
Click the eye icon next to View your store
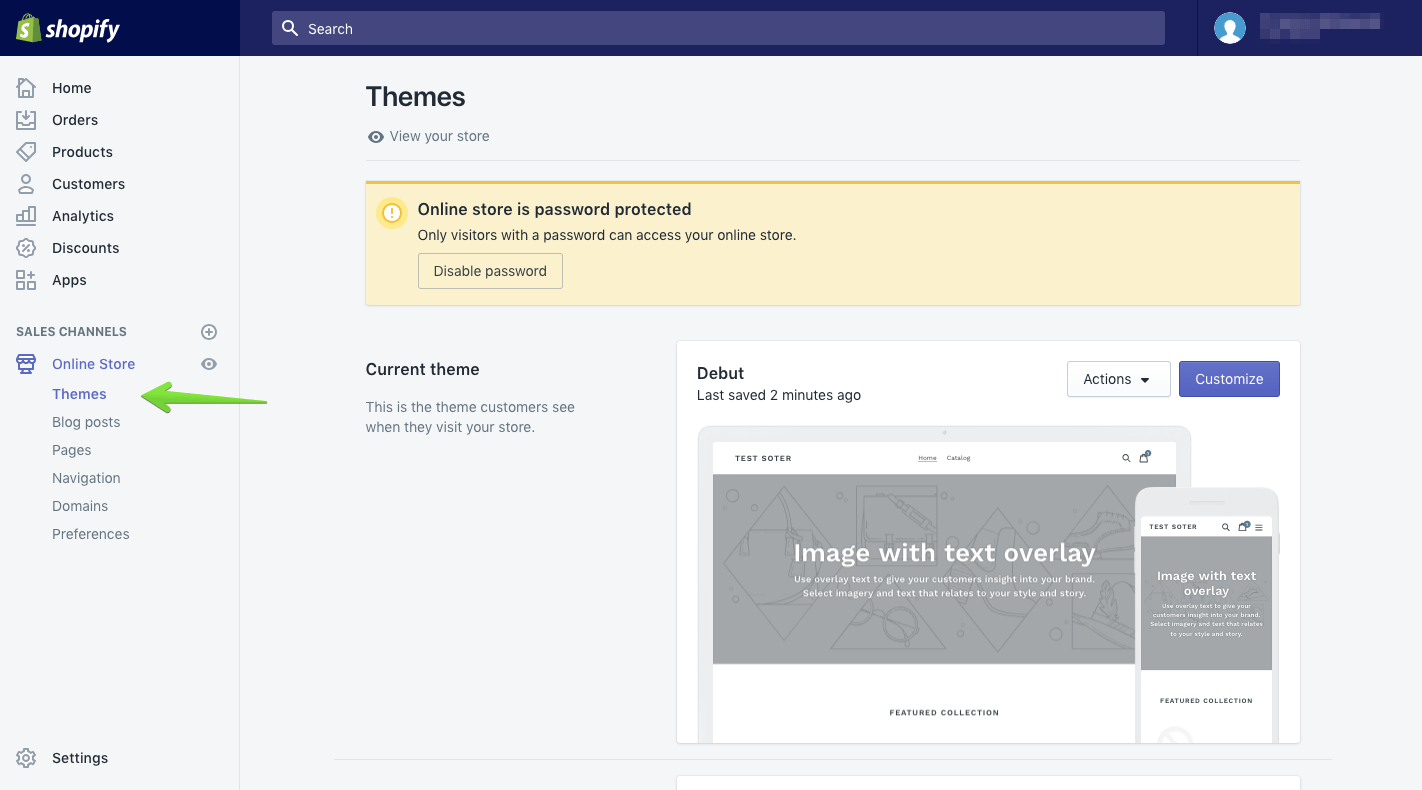pyautogui.click(x=375, y=136)
